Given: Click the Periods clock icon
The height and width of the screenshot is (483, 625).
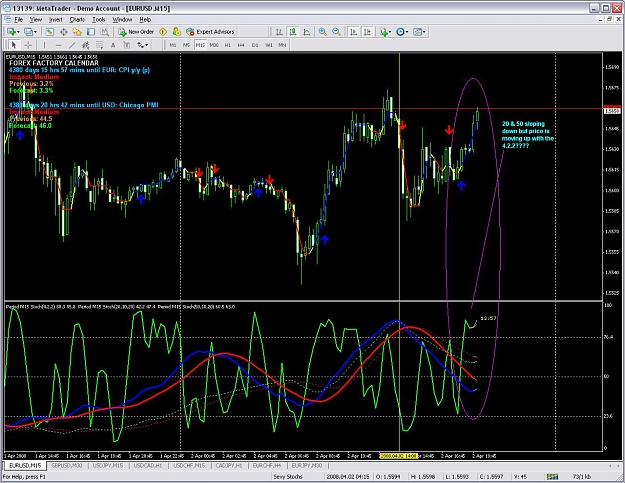Looking at the screenshot, I should tap(400, 32).
